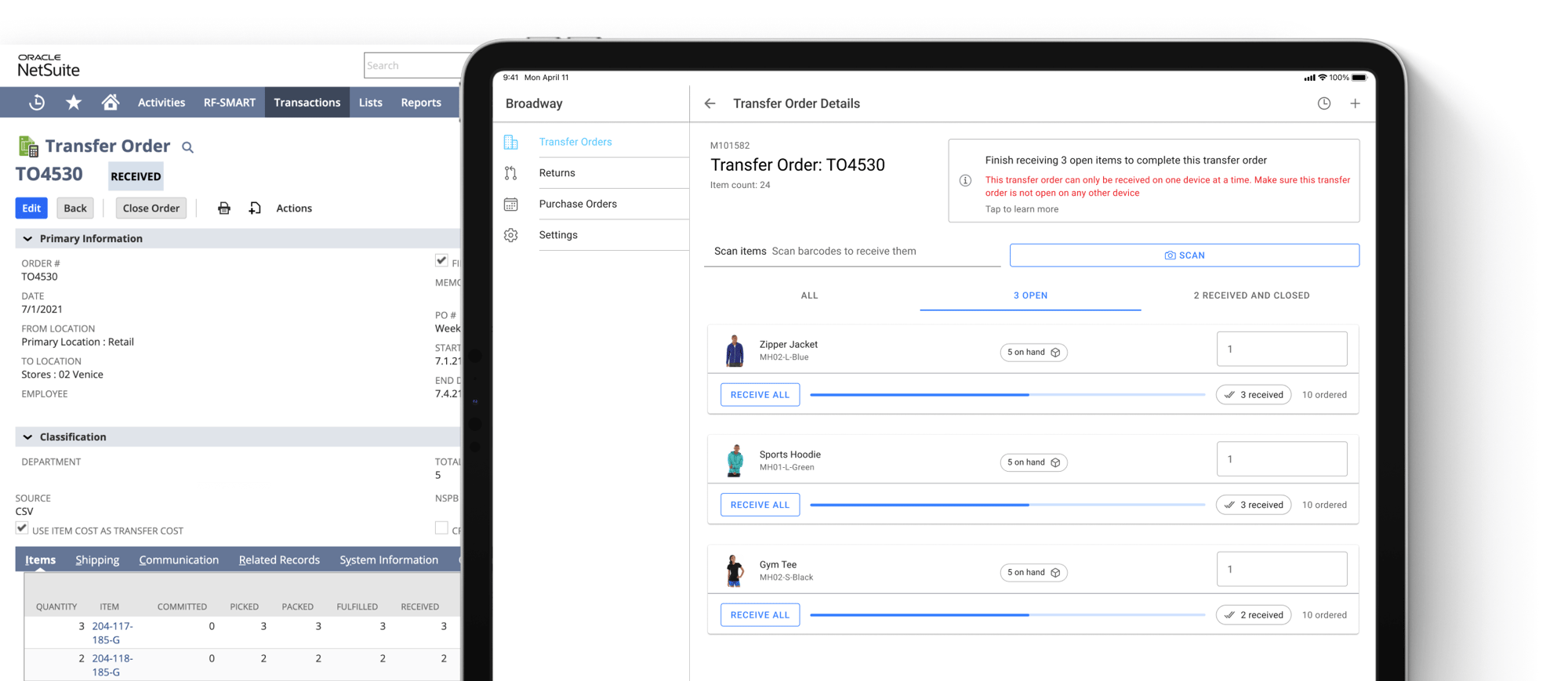Click the new note icon beside Actions

click(255, 208)
